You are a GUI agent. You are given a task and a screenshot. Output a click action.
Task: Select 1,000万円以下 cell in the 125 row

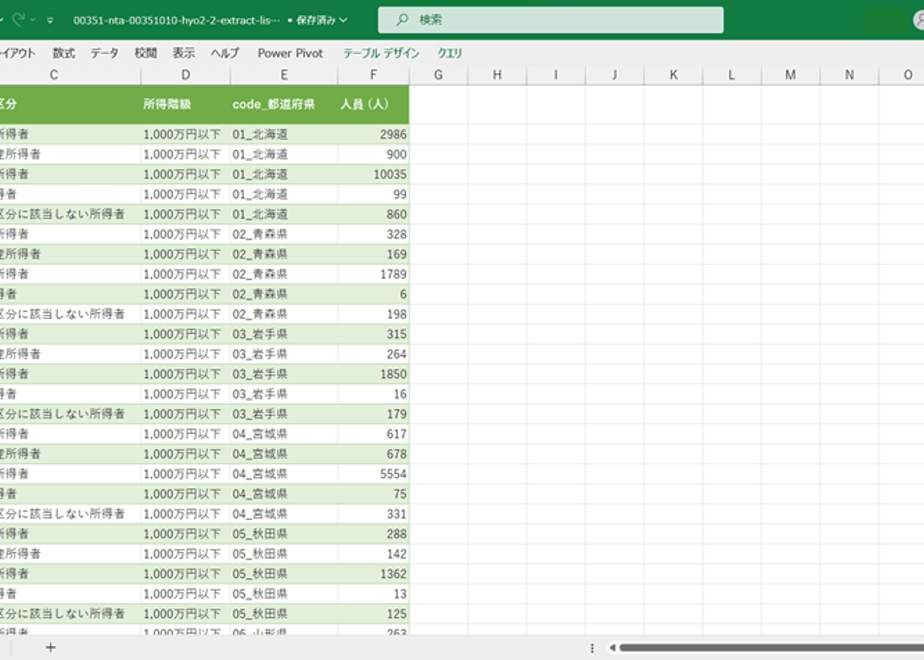186,614
